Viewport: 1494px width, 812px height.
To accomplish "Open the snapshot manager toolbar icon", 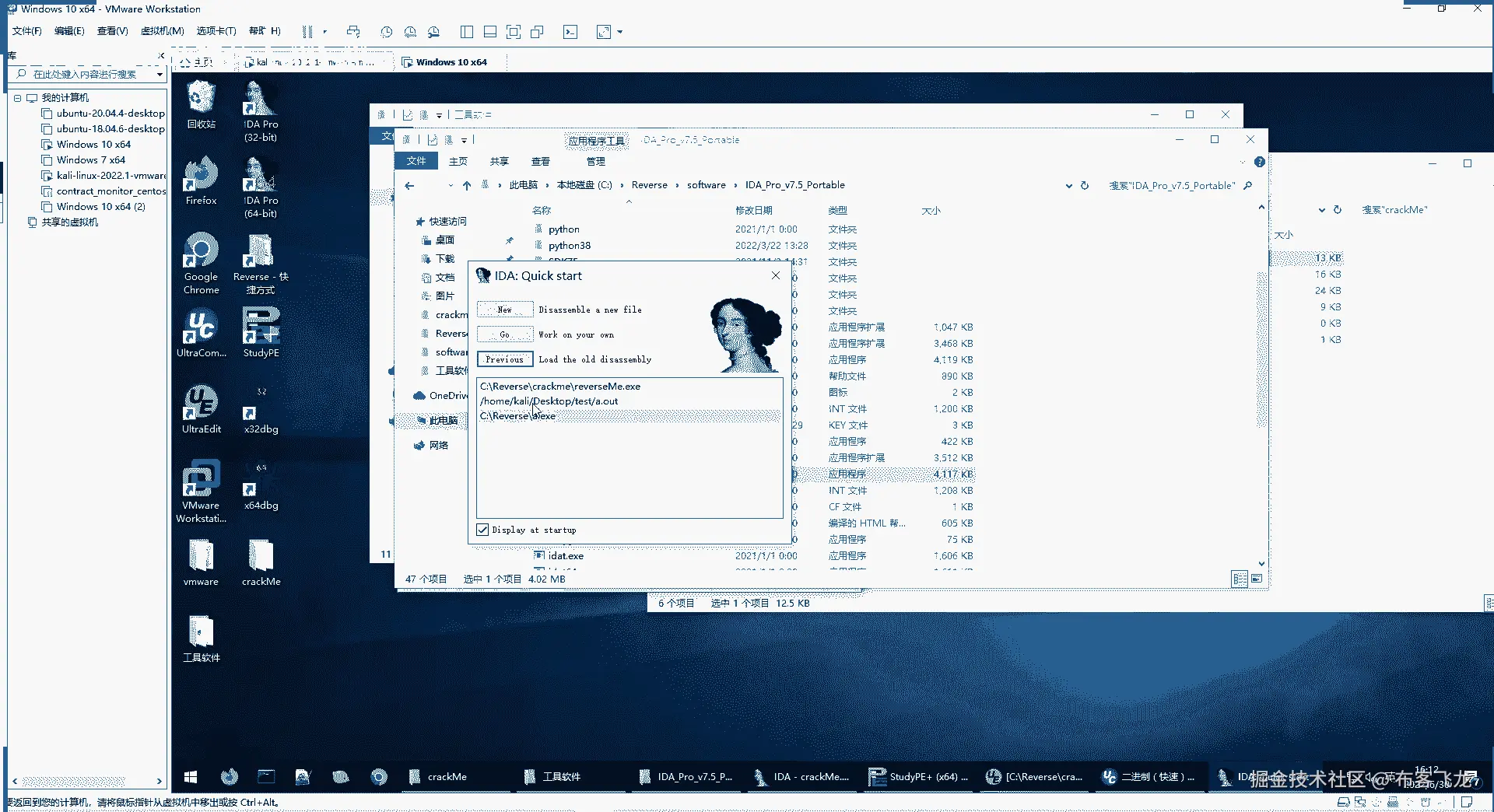I will (433, 32).
